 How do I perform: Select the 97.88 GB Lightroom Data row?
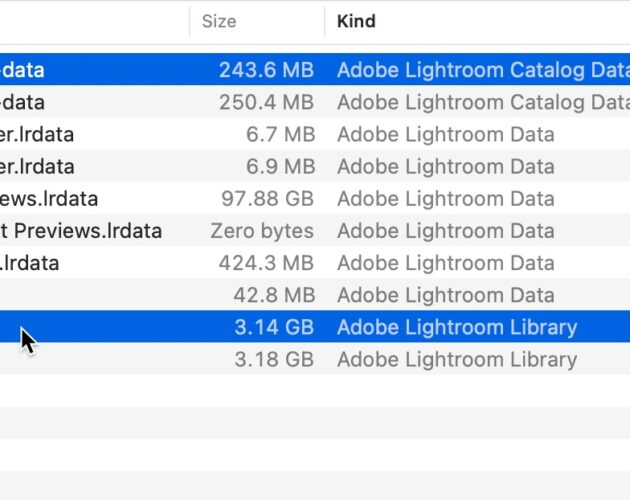click(x=315, y=198)
